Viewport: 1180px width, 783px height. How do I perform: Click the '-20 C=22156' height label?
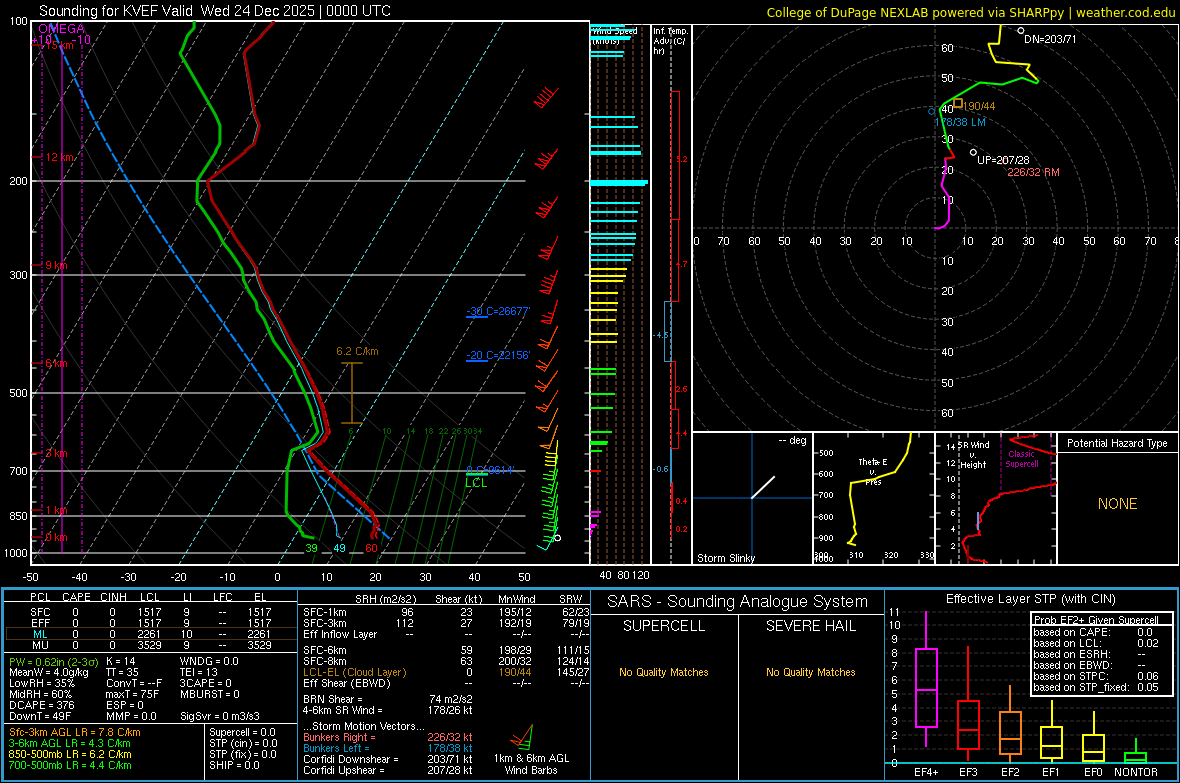click(497, 355)
